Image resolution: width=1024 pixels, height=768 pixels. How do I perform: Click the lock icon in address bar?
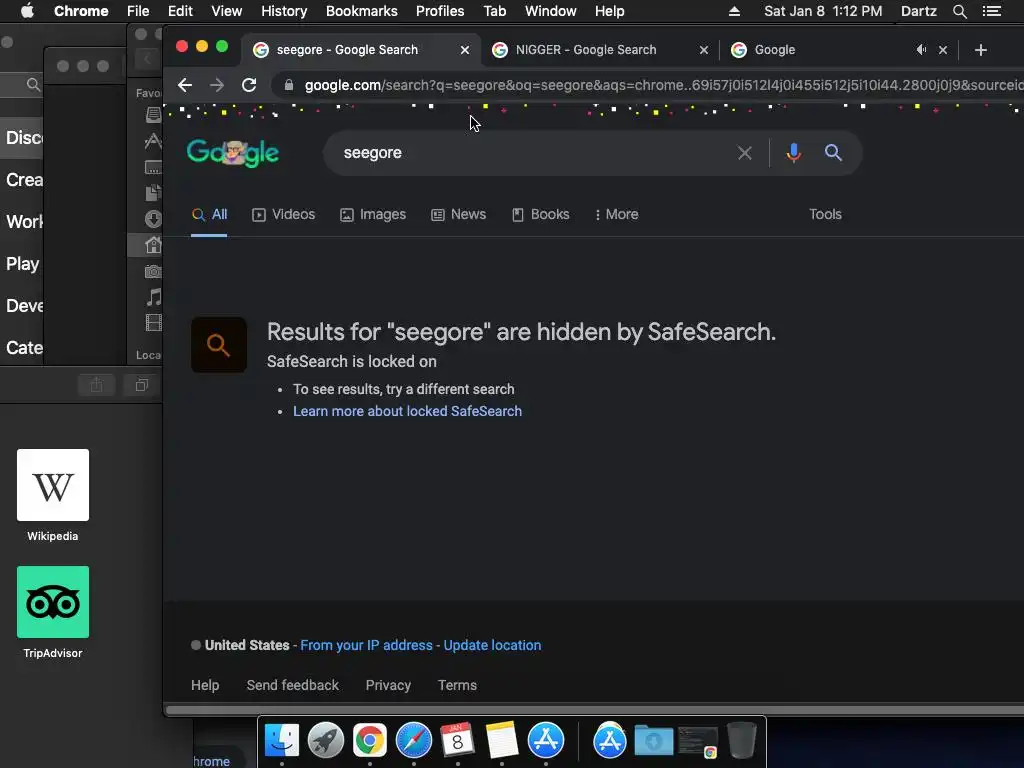(x=289, y=85)
